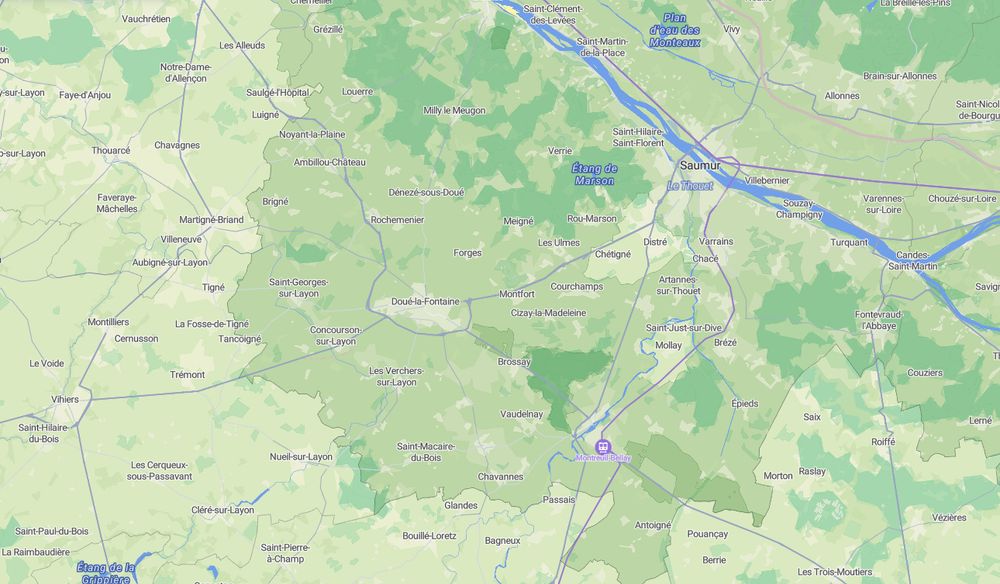Select the Saumur city label
Screen dimensions: 1000x584
point(700,166)
